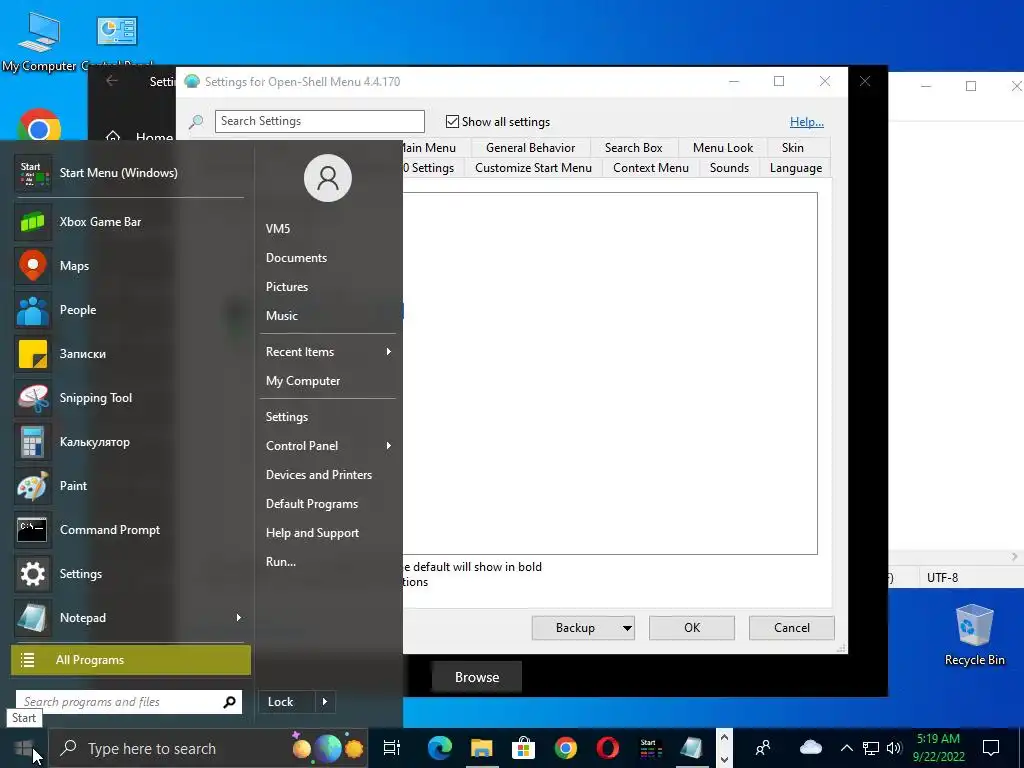Open Start Menu (Windows) entry
The width and height of the screenshot is (1024, 768).
pyautogui.click(x=129, y=173)
